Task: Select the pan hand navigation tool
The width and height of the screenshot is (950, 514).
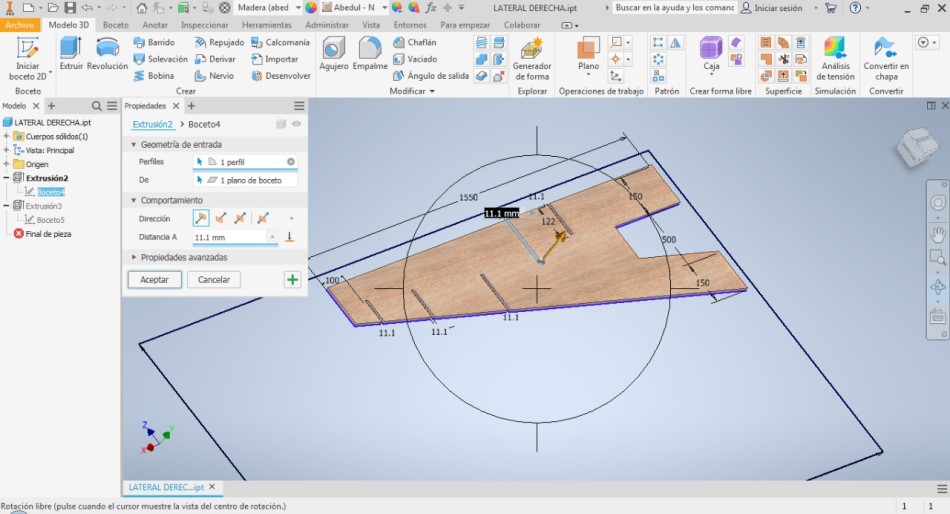Action: (937, 234)
